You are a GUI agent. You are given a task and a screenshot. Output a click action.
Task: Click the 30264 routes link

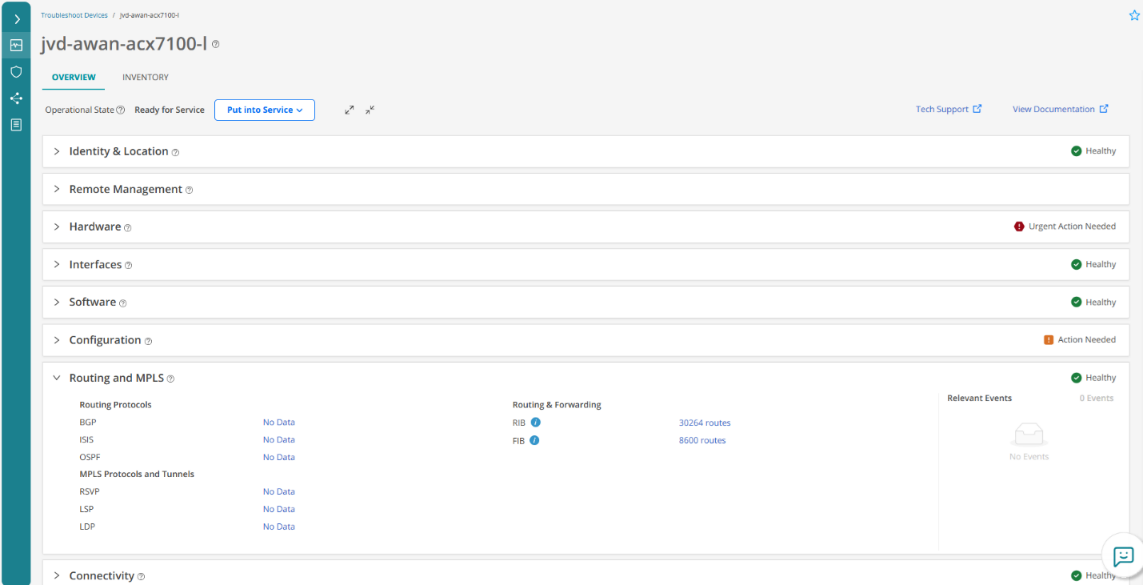click(704, 423)
